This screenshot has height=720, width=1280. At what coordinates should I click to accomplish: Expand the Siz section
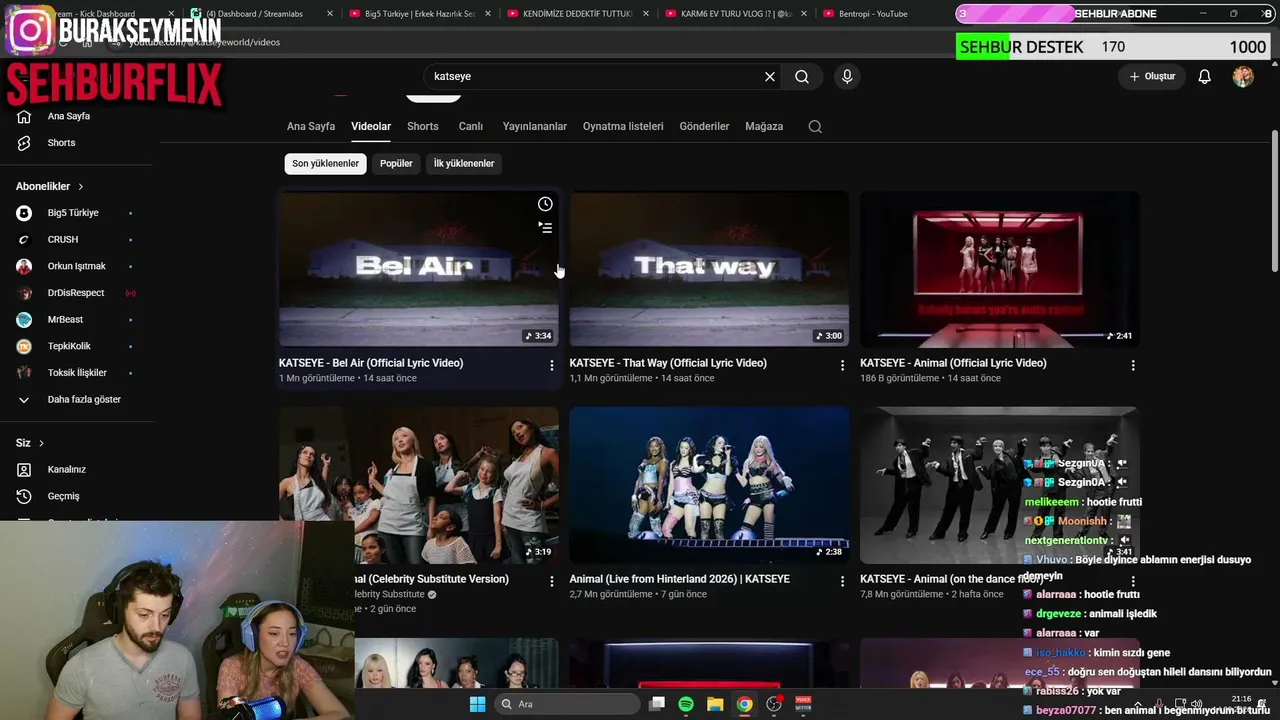30,443
